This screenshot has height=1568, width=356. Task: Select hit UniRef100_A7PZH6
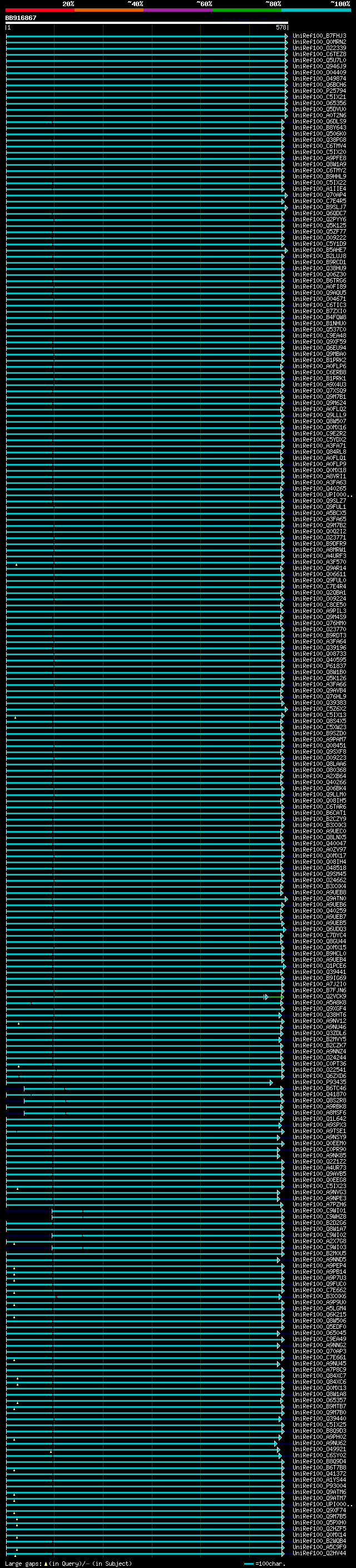pos(319,1205)
